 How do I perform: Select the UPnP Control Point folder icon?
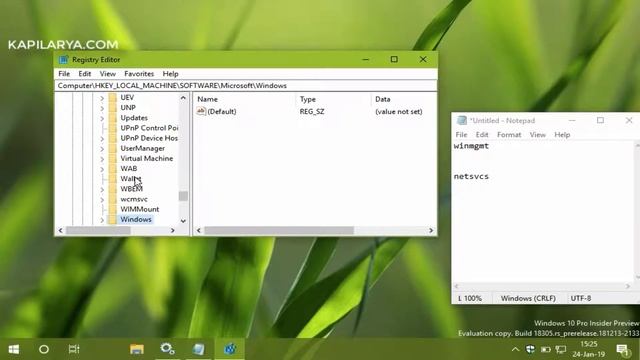click(x=113, y=128)
